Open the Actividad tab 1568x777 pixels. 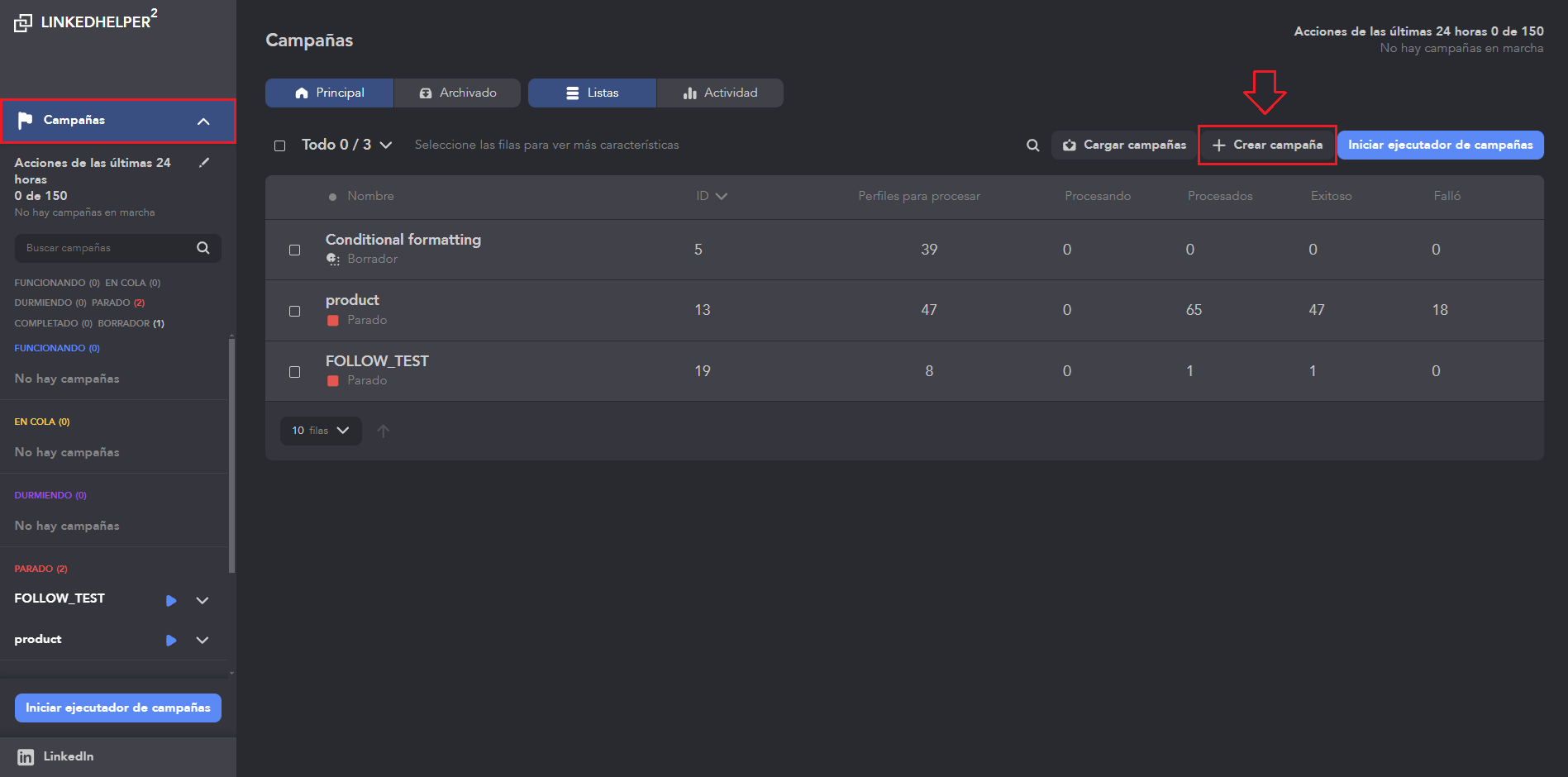pyautogui.click(x=720, y=93)
